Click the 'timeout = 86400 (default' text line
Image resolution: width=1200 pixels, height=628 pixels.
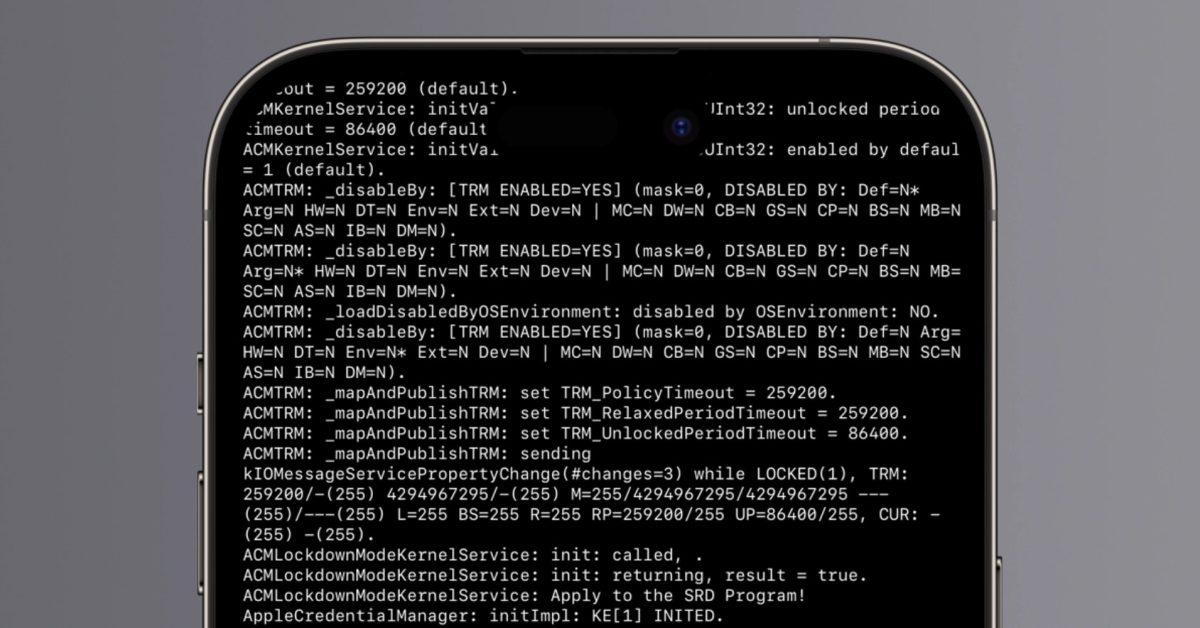pyautogui.click(x=365, y=129)
